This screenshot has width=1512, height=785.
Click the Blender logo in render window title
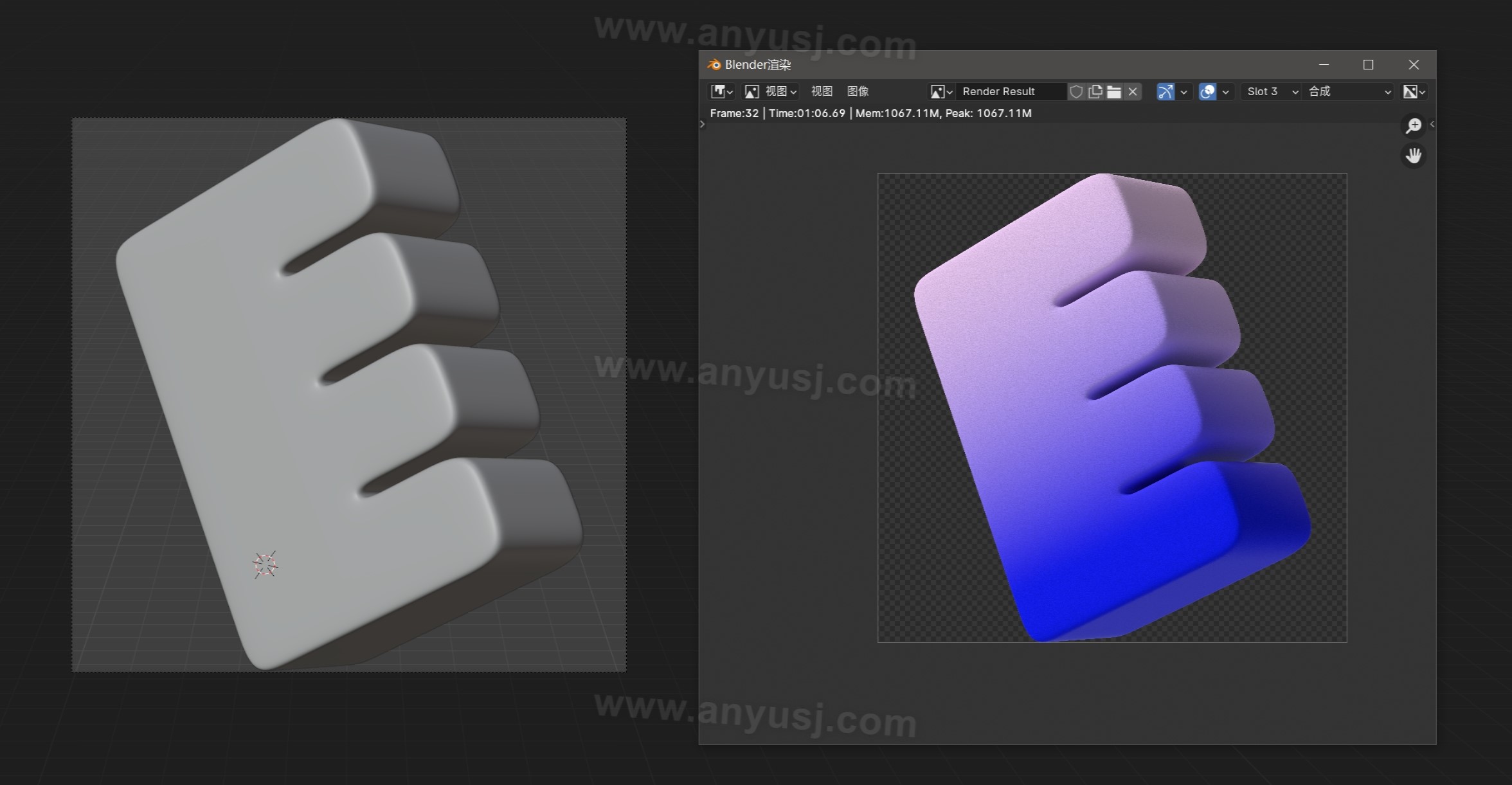coord(714,64)
